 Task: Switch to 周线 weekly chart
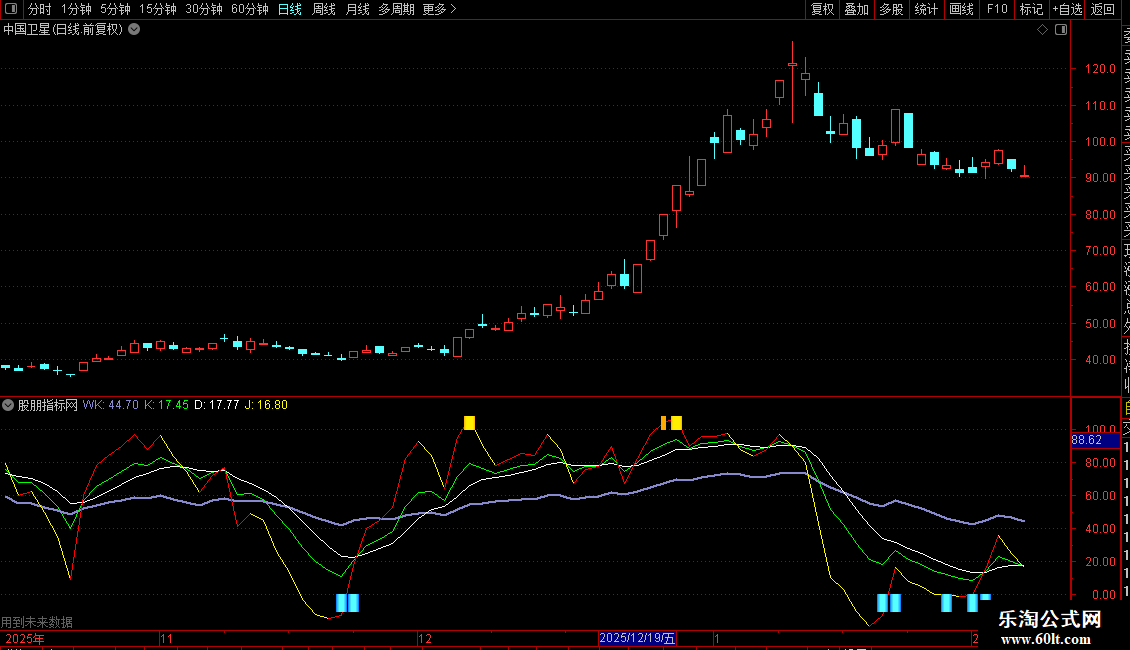coord(324,9)
